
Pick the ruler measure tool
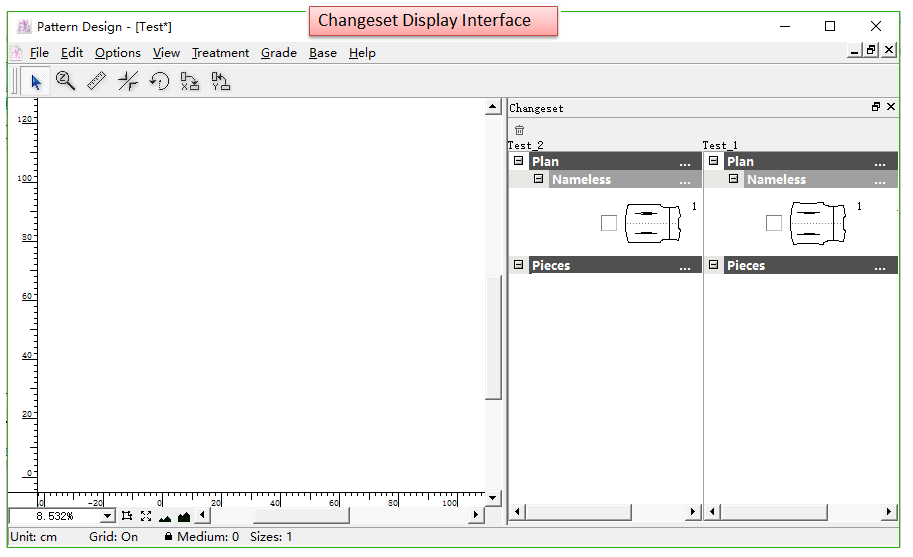coord(97,82)
